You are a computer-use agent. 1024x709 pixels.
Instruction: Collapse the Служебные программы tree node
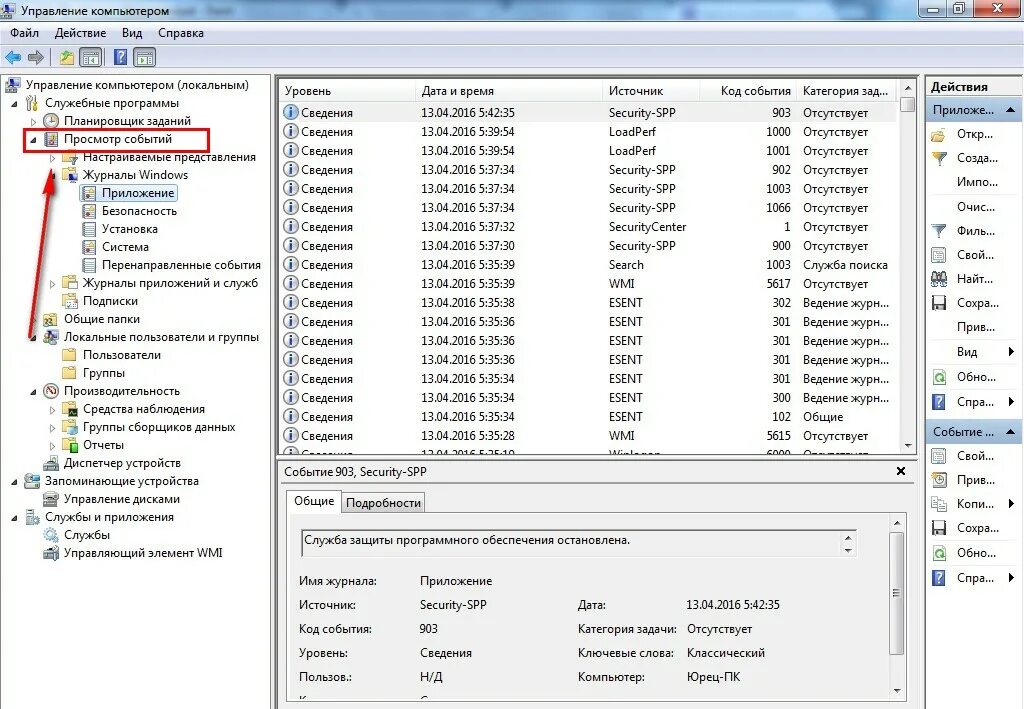click(14, 103)
